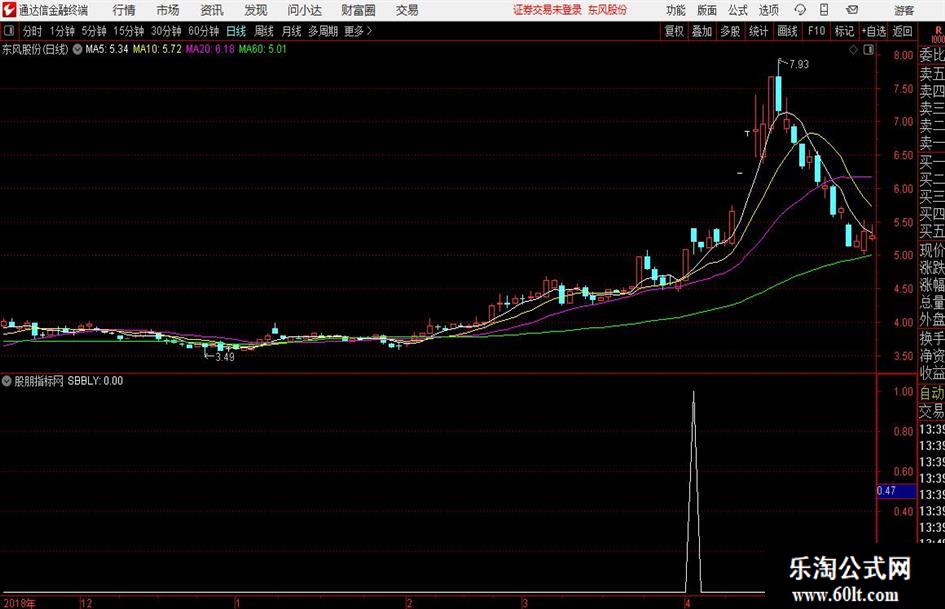This screenshot has width=945, height=609.
Task: Click the F10 company info button
Action: coord(817,31)
